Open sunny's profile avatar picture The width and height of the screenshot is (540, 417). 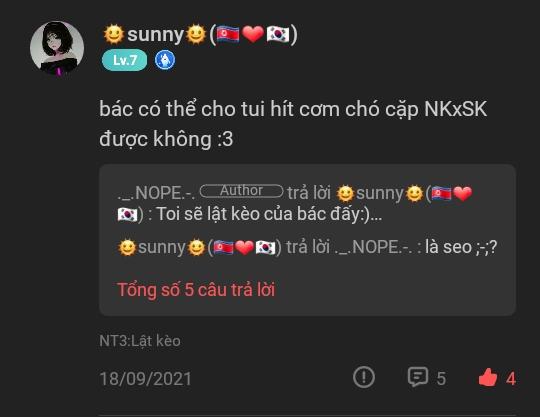[x=57, y=48]
